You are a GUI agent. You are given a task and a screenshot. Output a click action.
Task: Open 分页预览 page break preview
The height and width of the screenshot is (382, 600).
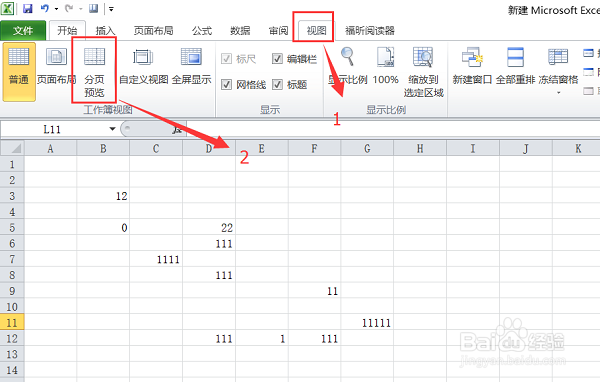click(94, 72)
